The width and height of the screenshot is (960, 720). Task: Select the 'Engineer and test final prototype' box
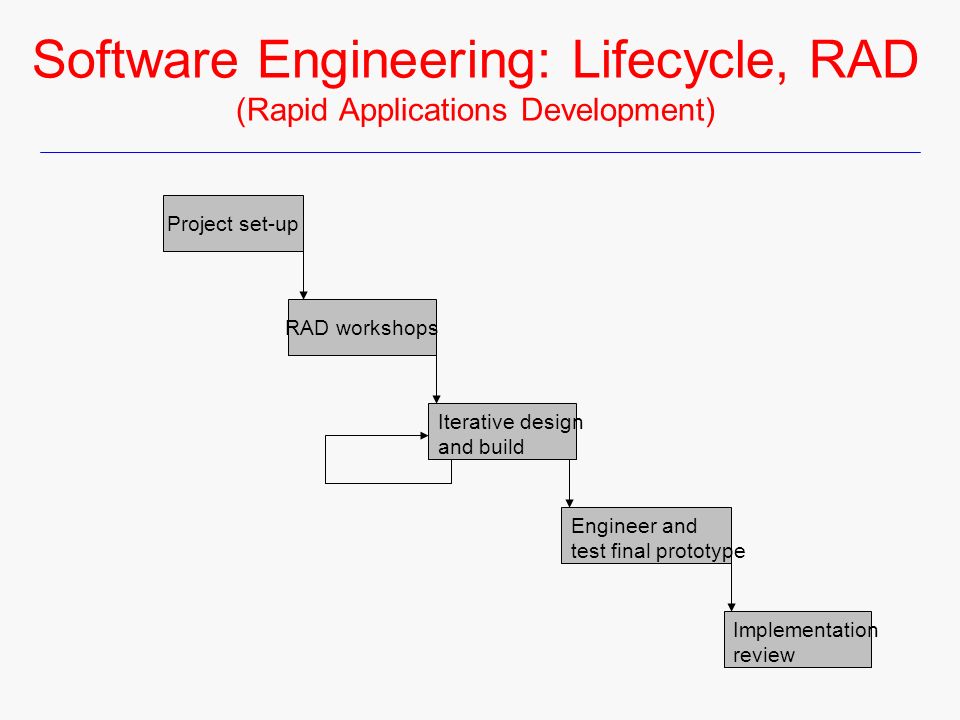[x=647, y=536]
